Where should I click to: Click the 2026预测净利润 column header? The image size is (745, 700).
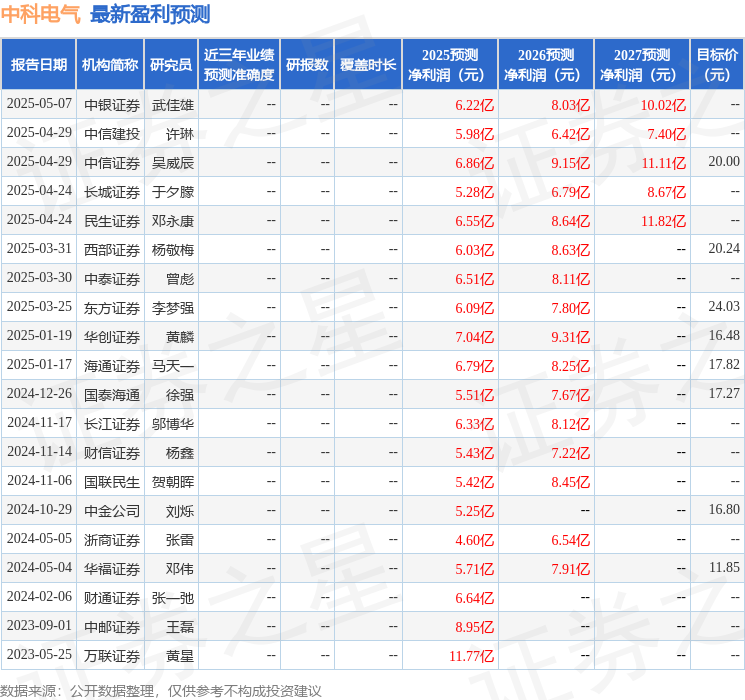pos(546,65)
